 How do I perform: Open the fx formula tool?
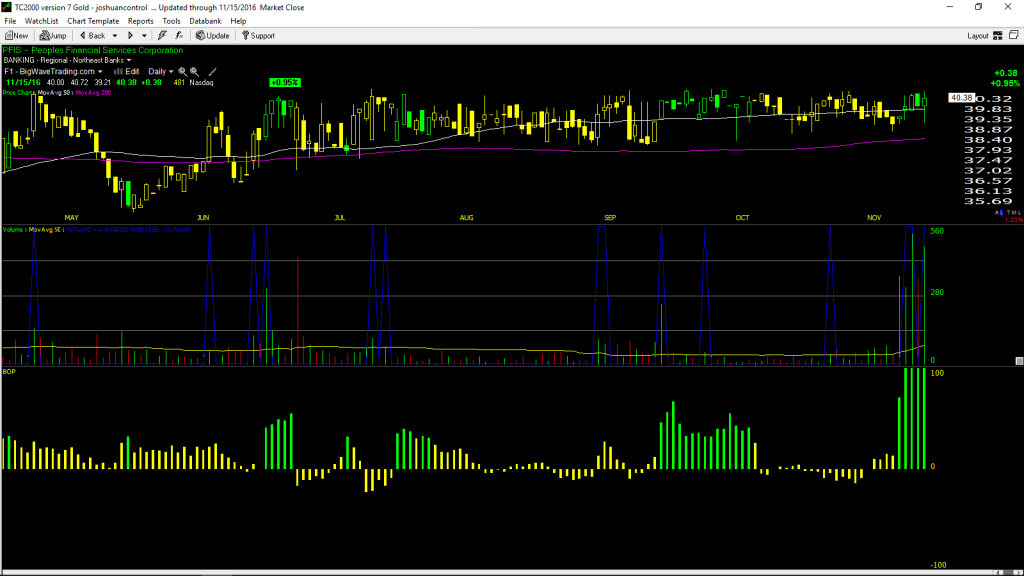179,36
